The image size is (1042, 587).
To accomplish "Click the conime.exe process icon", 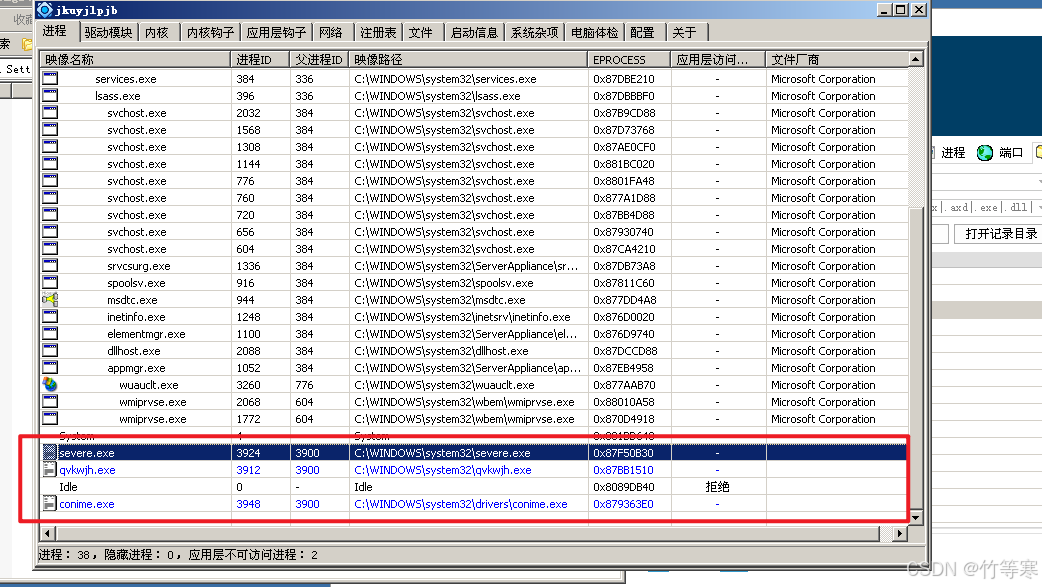I will 50,504.
